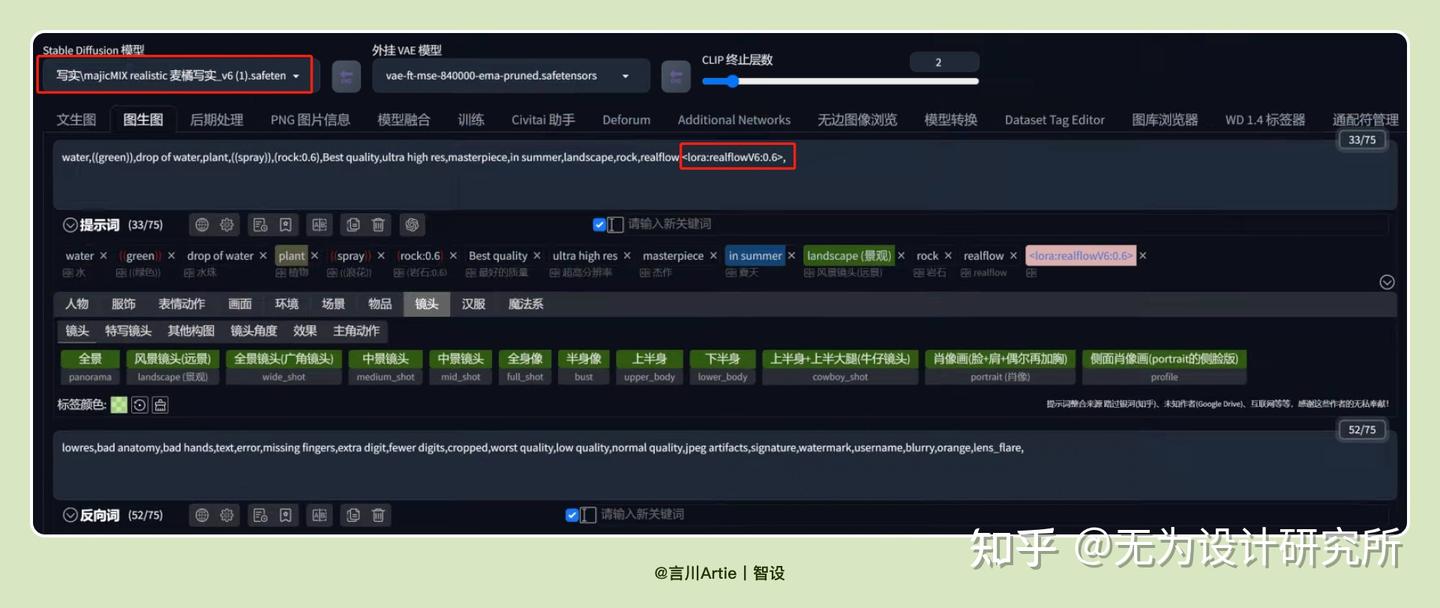Open the Additional Networks tab
1440x608 pixels.
[734, 119]
